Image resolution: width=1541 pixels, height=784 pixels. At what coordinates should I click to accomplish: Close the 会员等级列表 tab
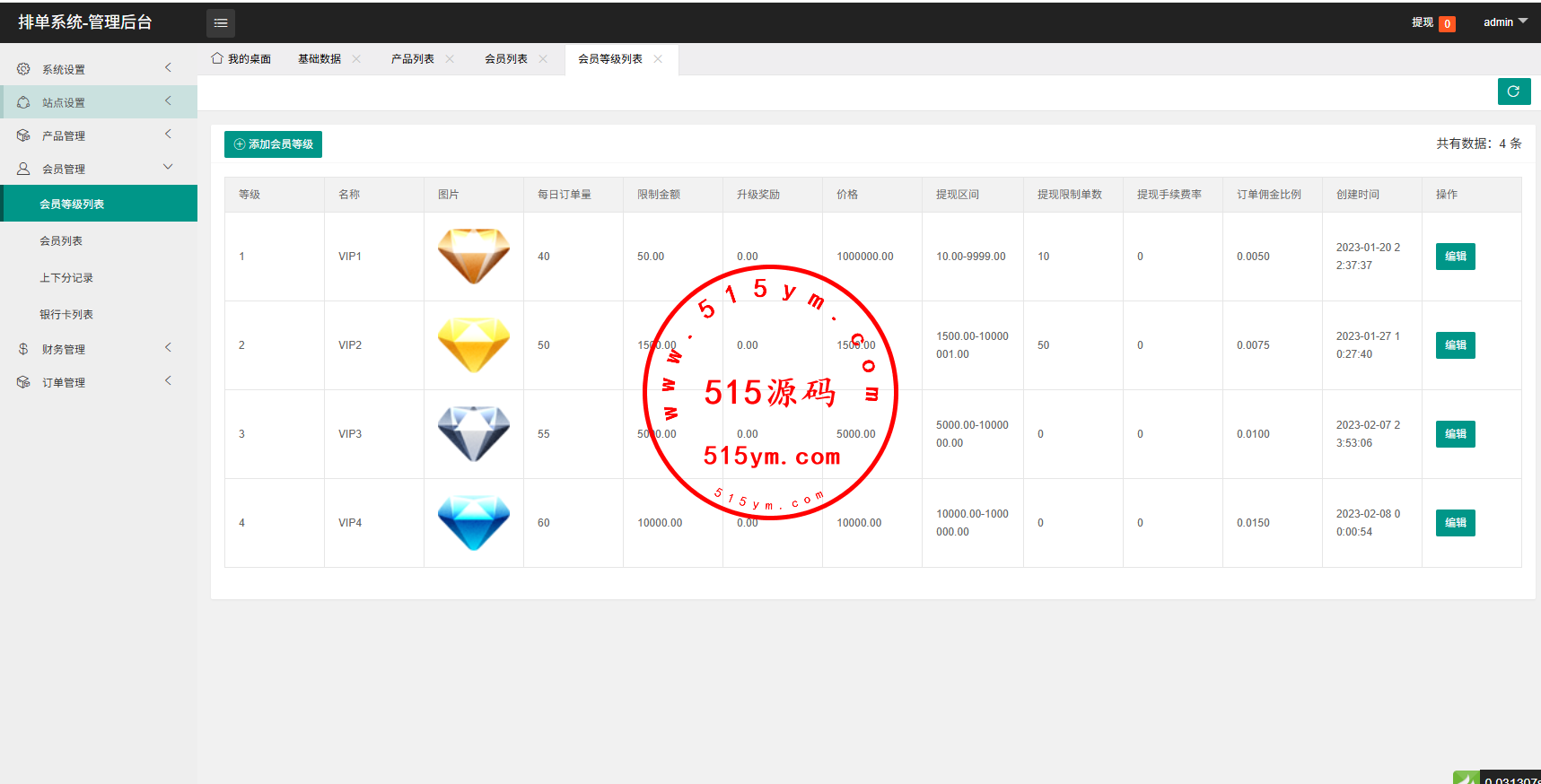(x=658, y=59)
